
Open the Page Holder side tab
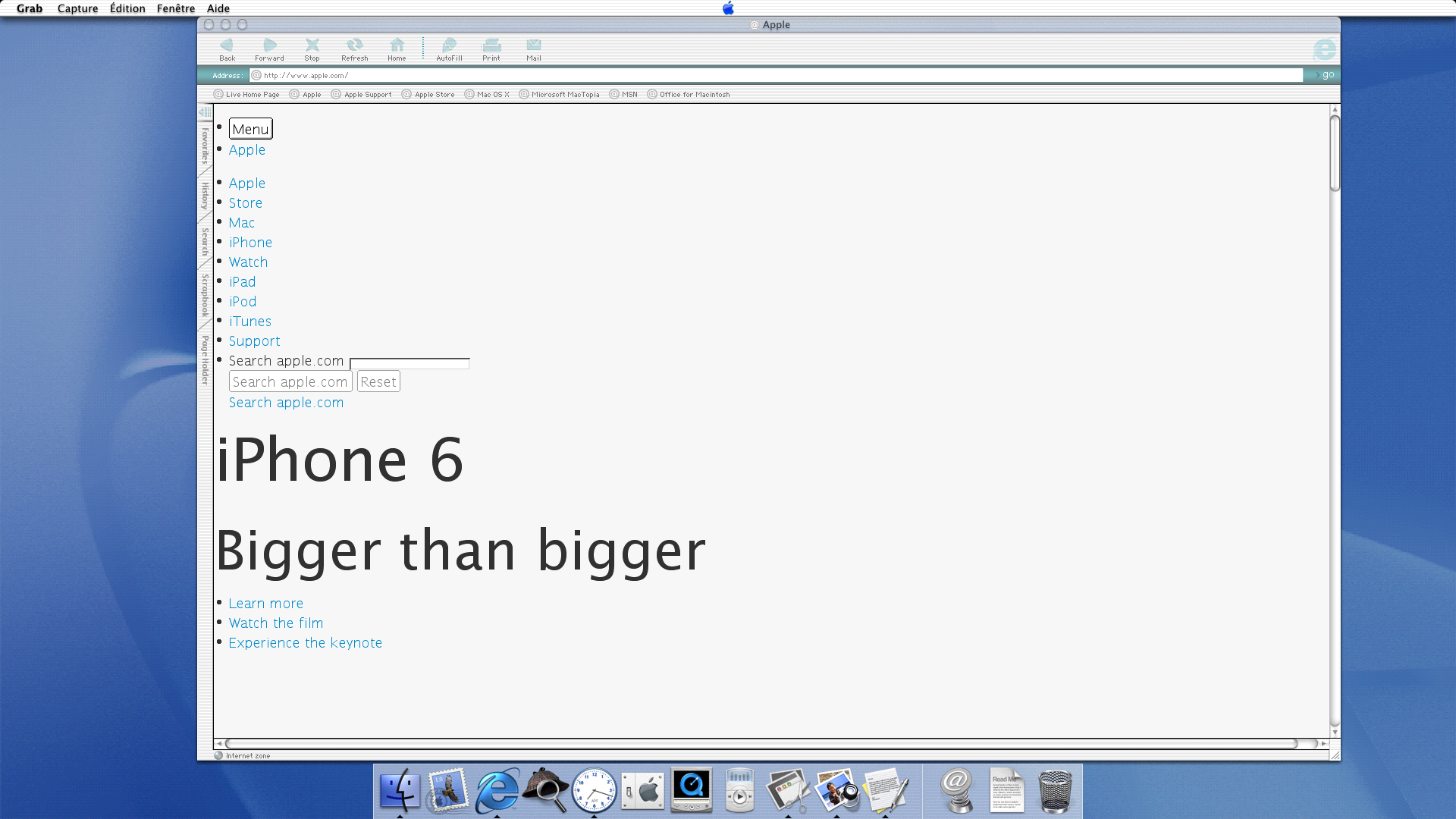point(205,360)
